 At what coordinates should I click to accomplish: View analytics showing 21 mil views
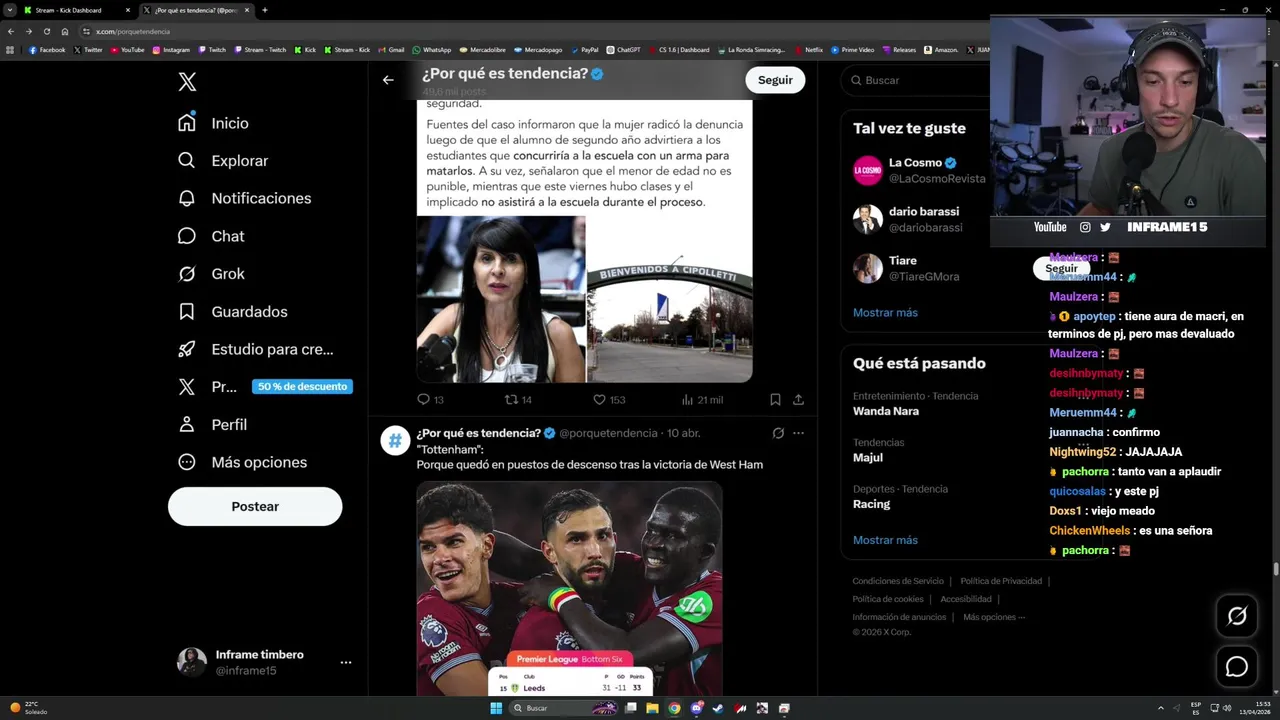point(702,399)
